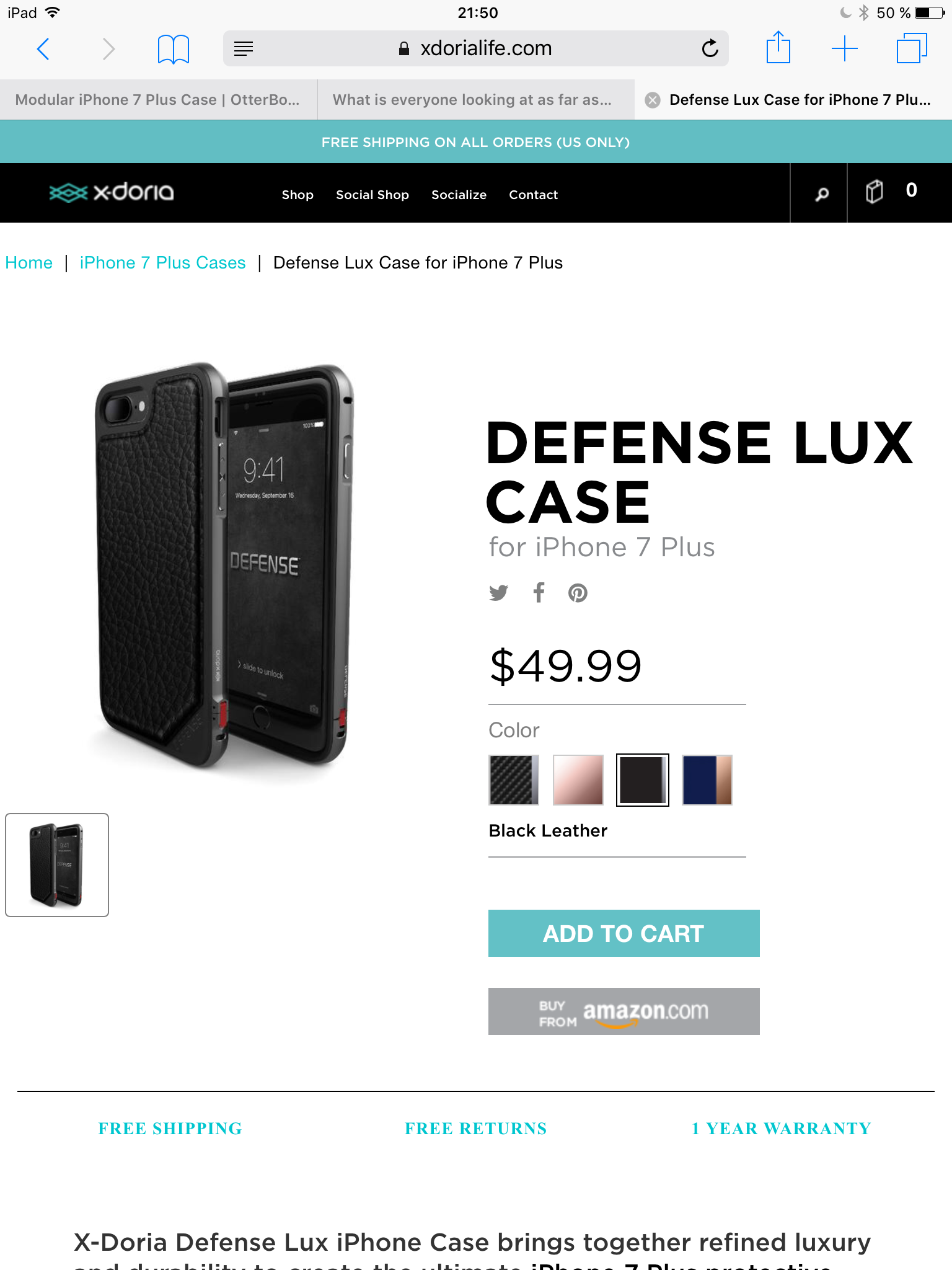Reload the page with the refresh icon
The image size is (952, 1270).
pyautogui.click(x=710, y=48)
